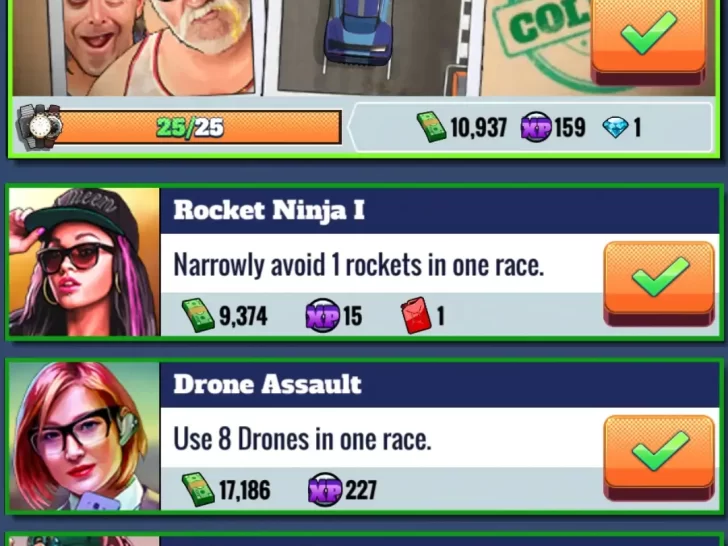Tap the blue diamond gem icon
Screen dimensions: 728x546
(x=616, y=127)
